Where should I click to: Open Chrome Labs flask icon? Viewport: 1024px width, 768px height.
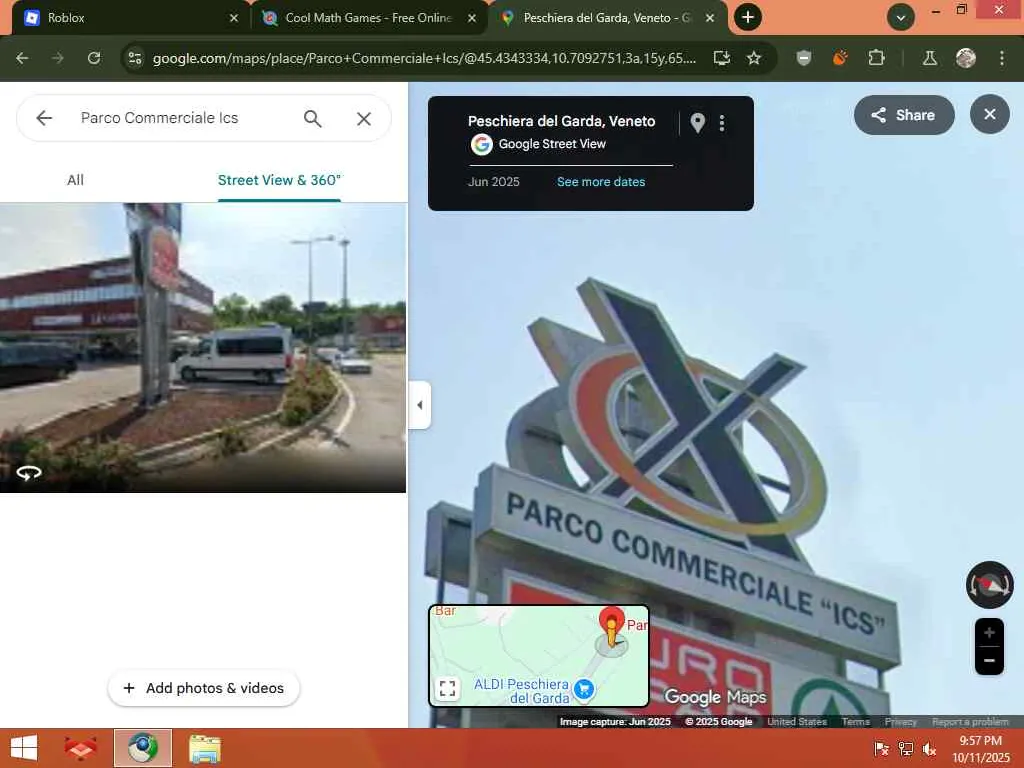pyautogui.click(x=930, y=58)
